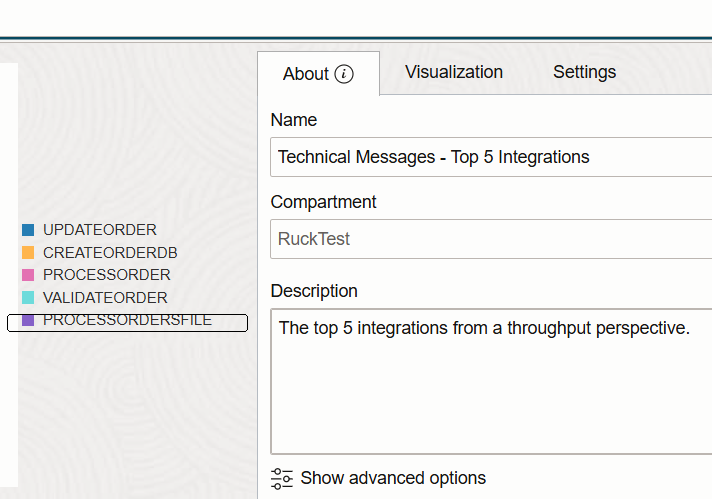Select VALIDATEORDER legend entry
This screenshot has width=712, height=499.
[105, 297]
